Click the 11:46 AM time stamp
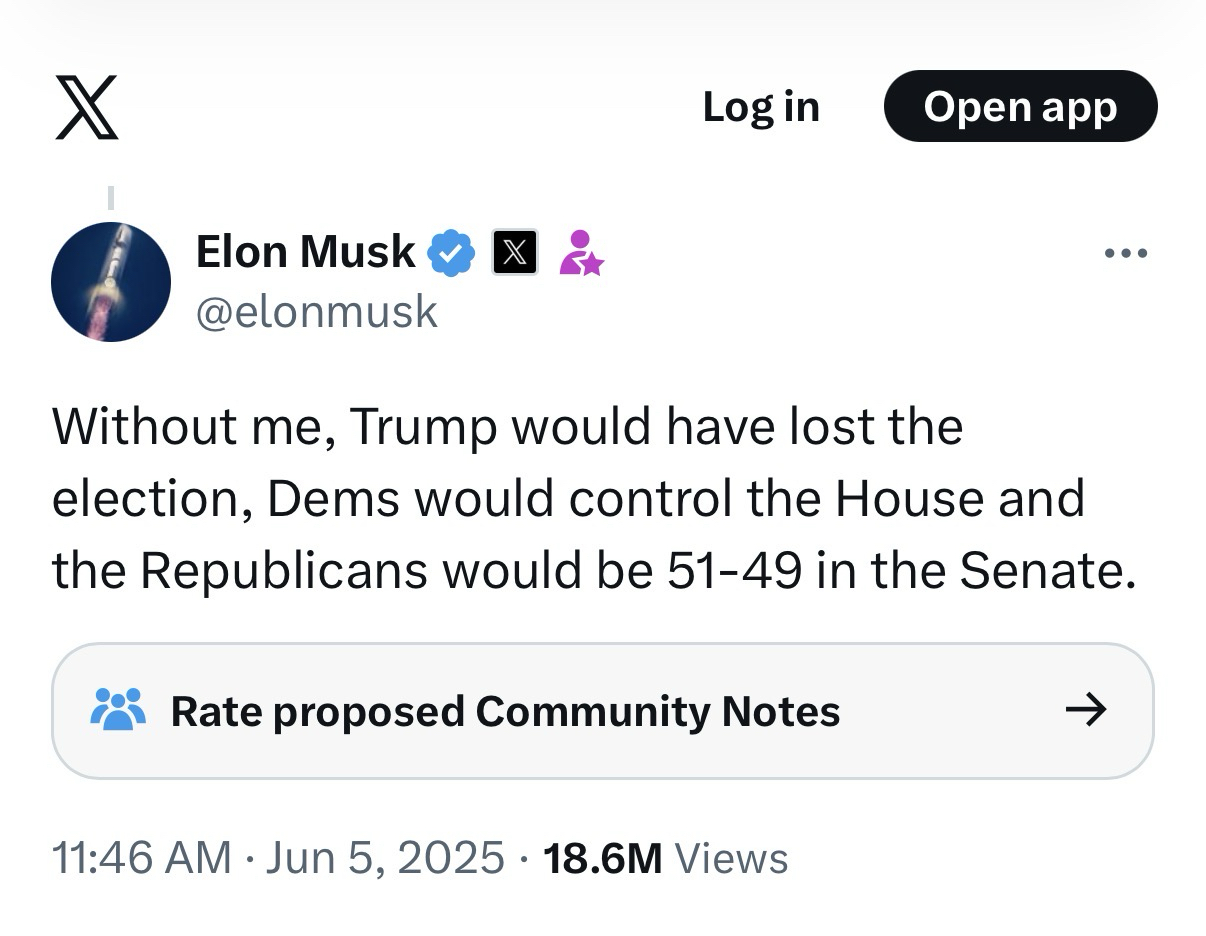Image resolution: width=1206 pixels, height=936 pixels. pos(141,858)
